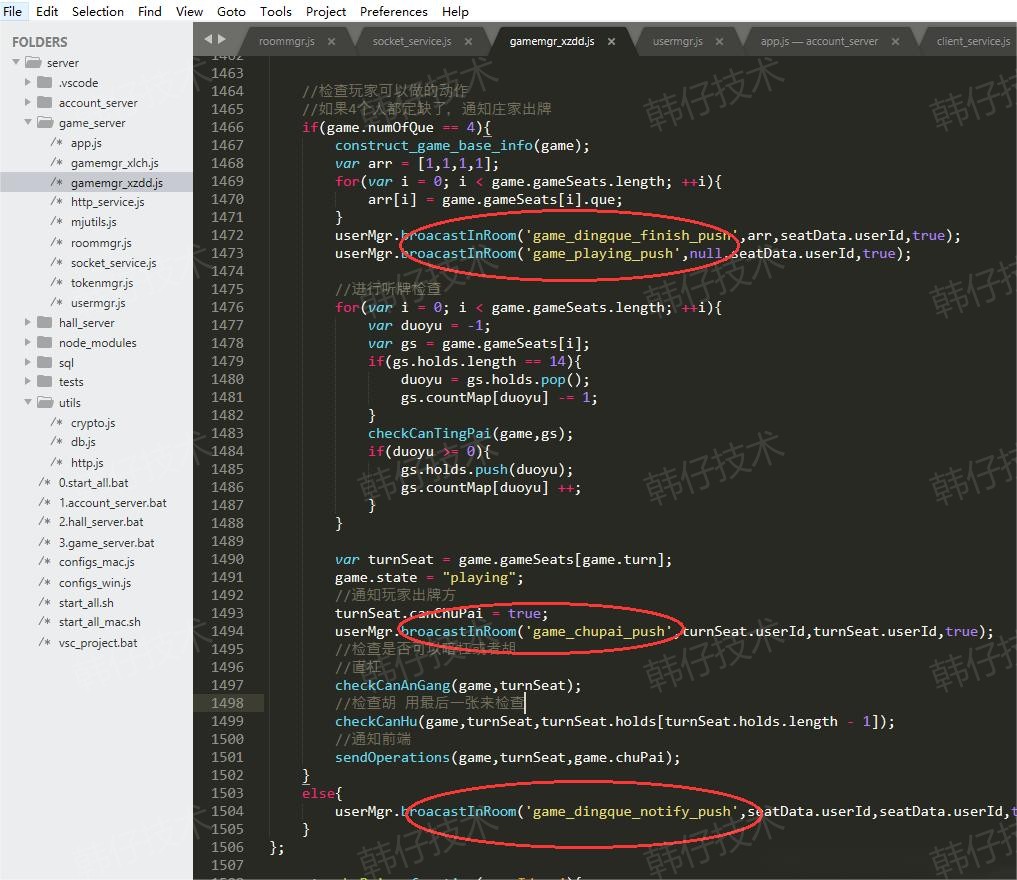Open roommgr.js in sidebar

101,243
